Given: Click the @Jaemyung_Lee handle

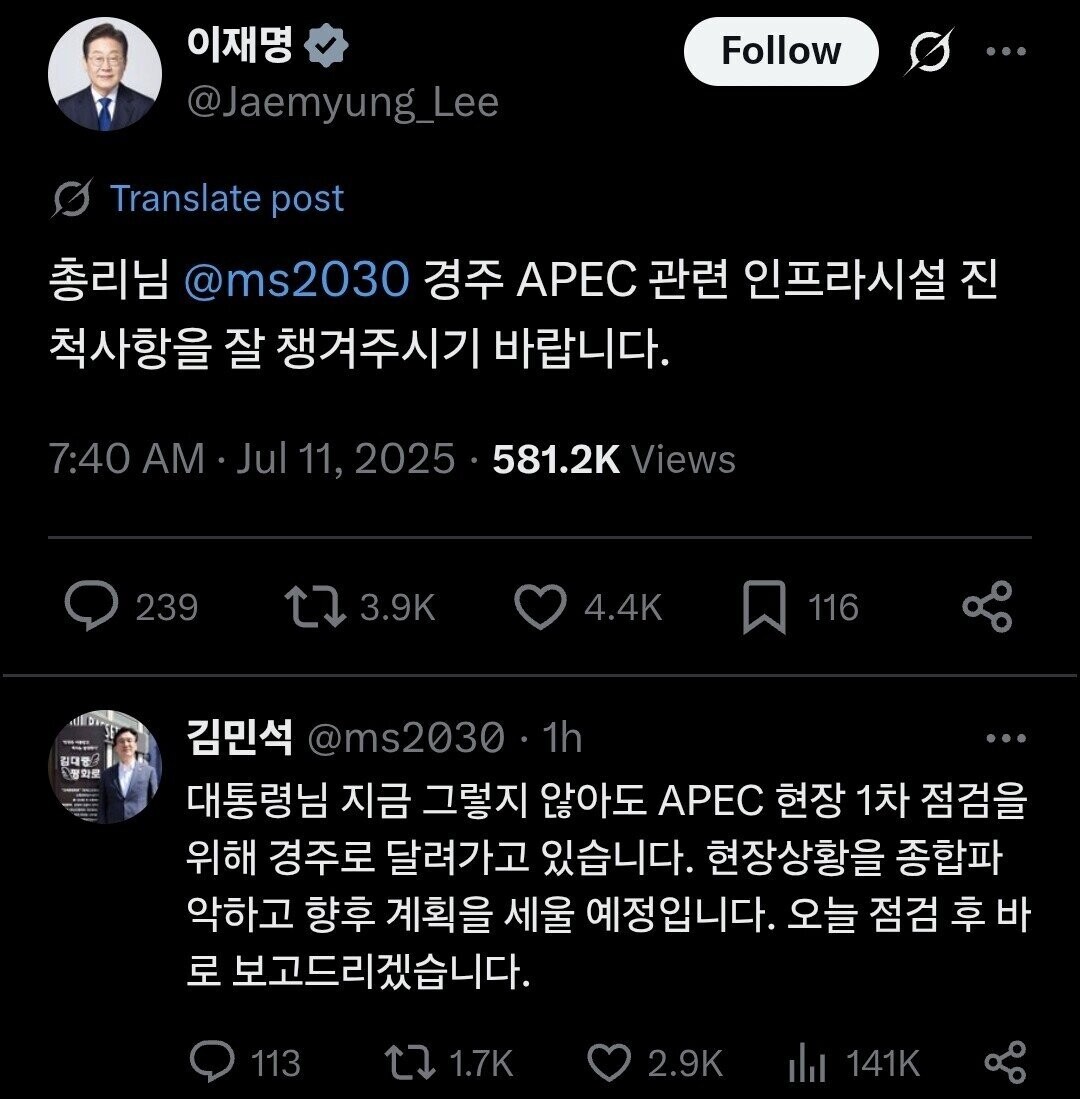Looking at the screenshot, I should click(x=342, y=102).
